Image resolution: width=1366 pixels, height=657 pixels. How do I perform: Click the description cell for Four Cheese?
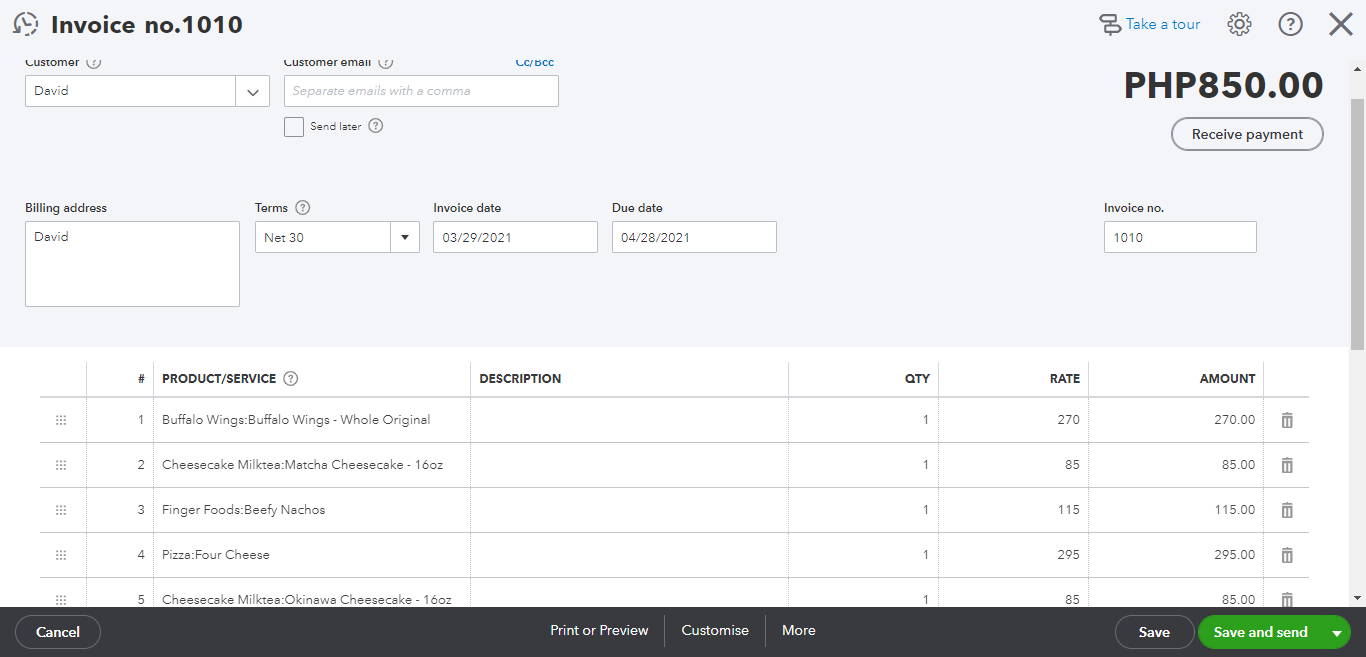click(630, 555)
